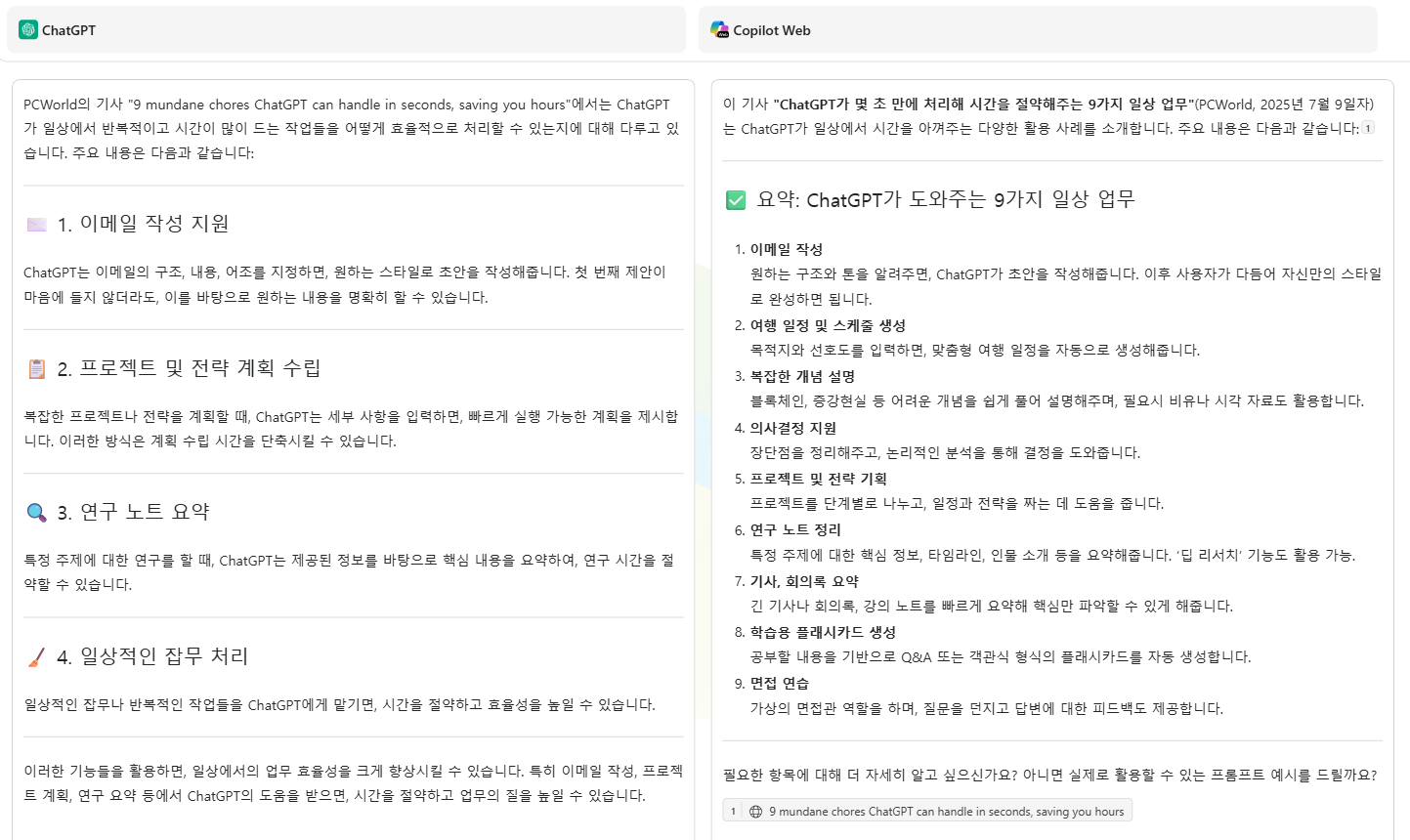Click list item '여행 일정 및 스케줄 생성'
This screenshot has height=840, width=1410.
pyautogui.click(x=828, y=325)
